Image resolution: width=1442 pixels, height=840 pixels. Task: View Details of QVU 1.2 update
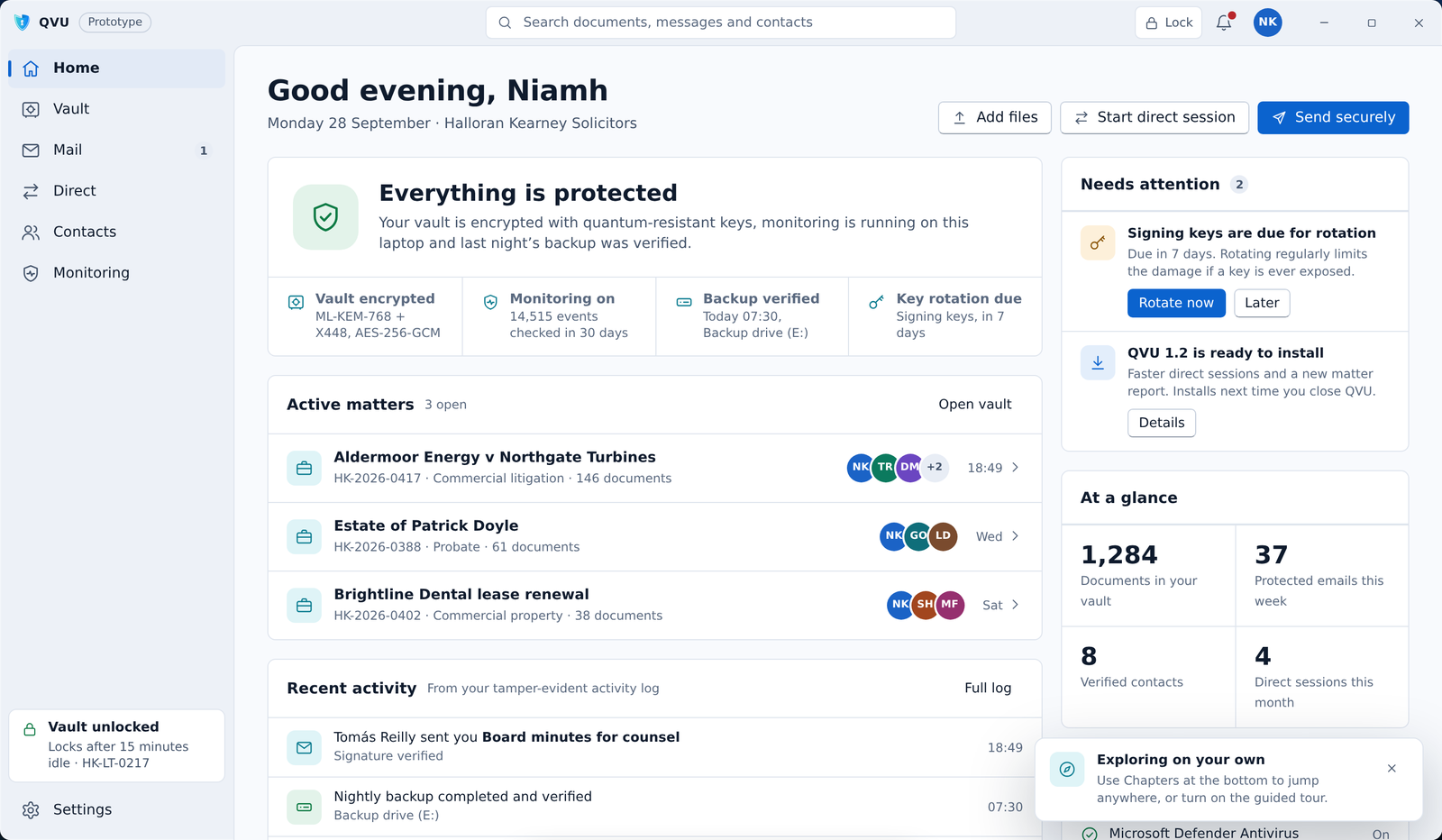coord(1162,423)
